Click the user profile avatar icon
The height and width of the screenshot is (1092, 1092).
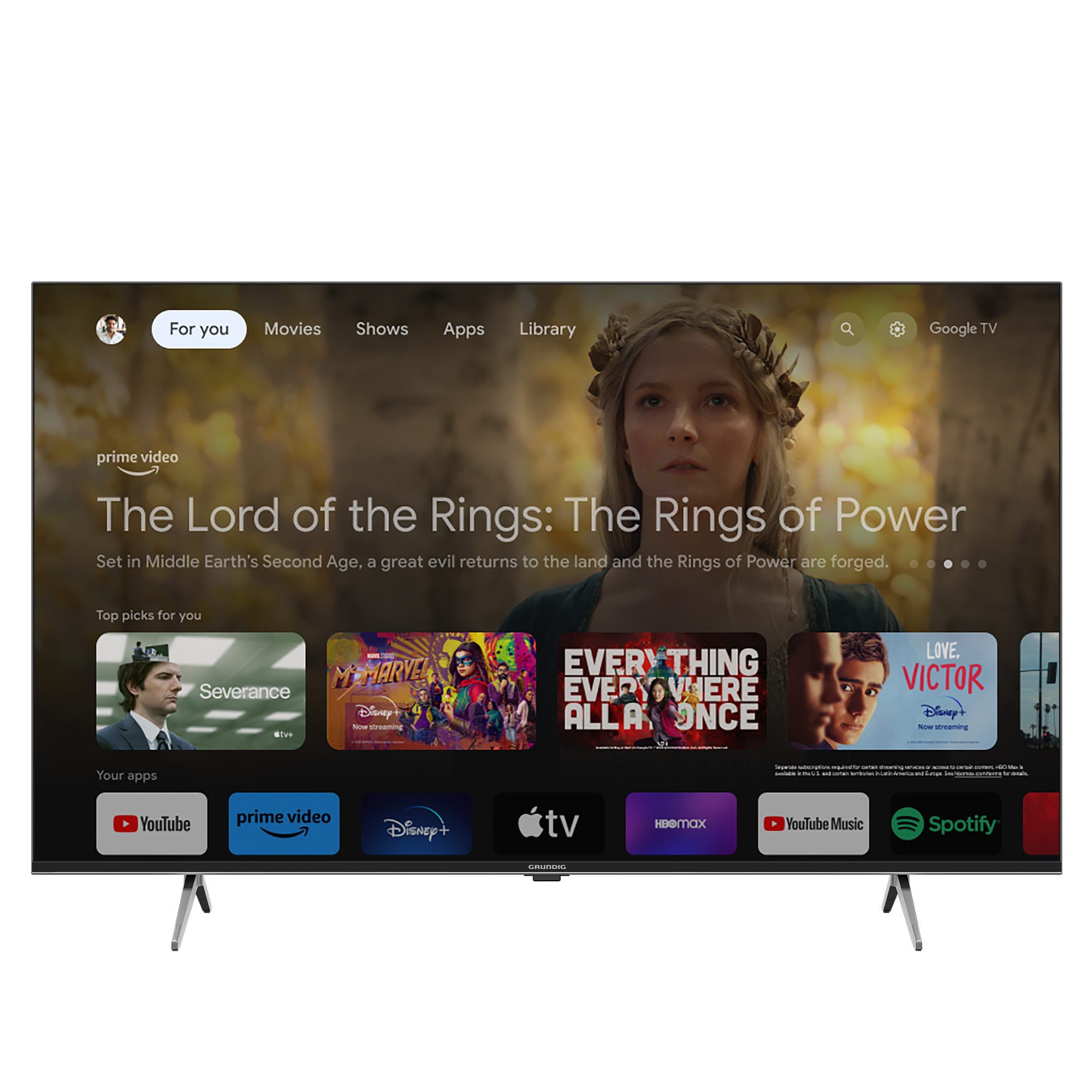(112, 328)
